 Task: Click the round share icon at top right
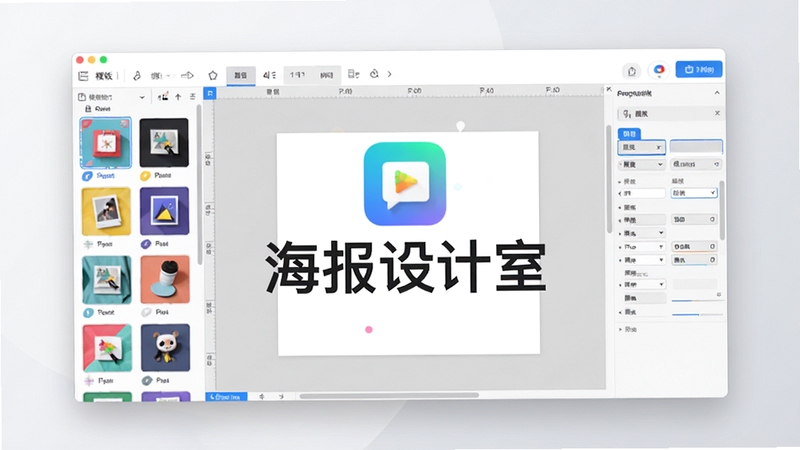point(632,71)
